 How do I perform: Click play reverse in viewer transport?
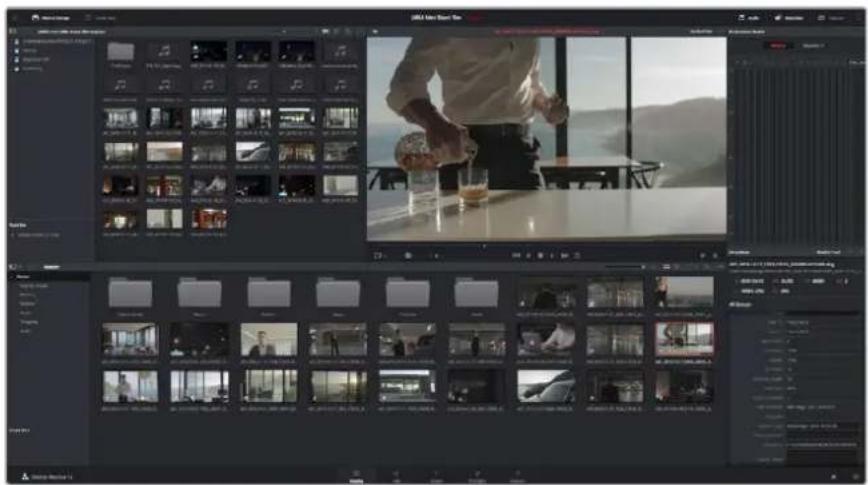coord(528,256)
